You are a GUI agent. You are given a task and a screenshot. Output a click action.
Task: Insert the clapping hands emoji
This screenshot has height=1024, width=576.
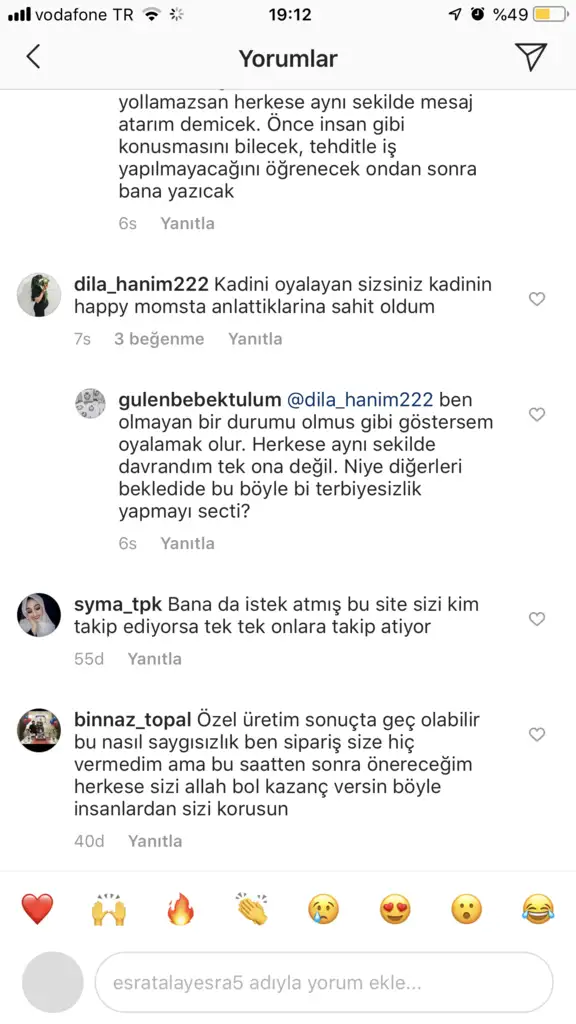[252, 909]
